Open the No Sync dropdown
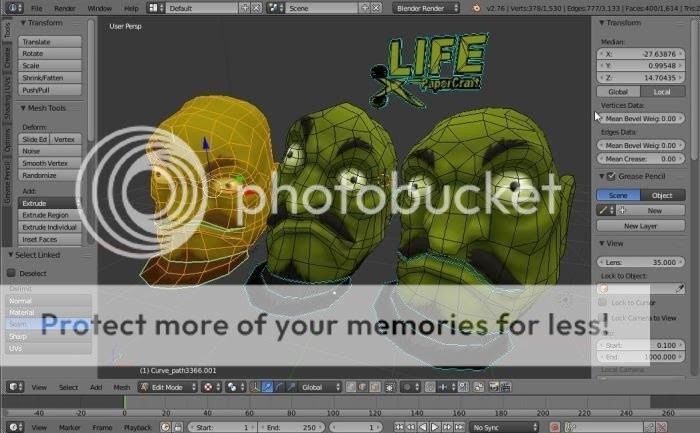Image resolution: width=700 pixels, height=433 pixels. click(x=504, y=427)
